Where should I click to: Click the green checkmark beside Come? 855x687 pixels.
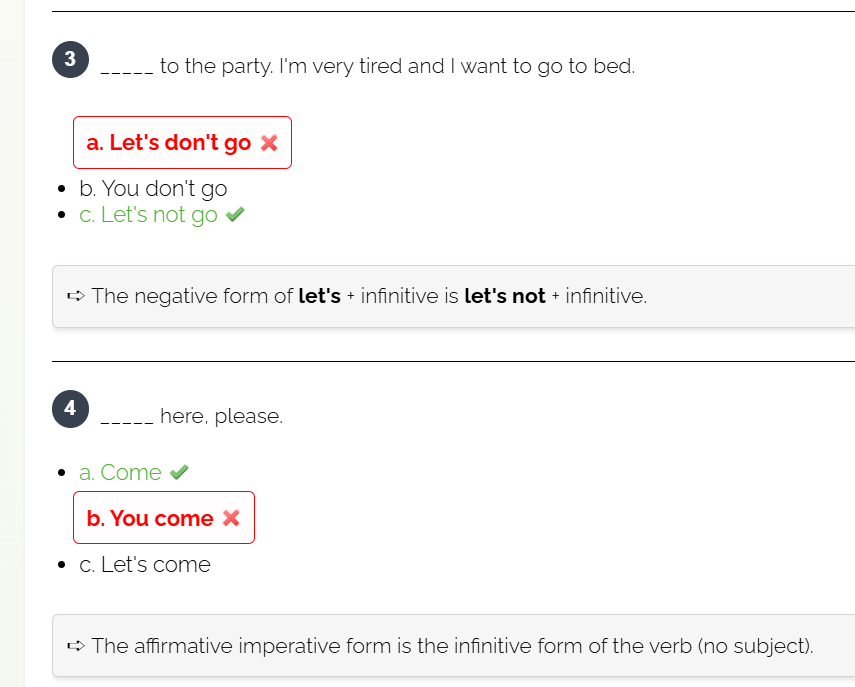click(x=179, y=472)
